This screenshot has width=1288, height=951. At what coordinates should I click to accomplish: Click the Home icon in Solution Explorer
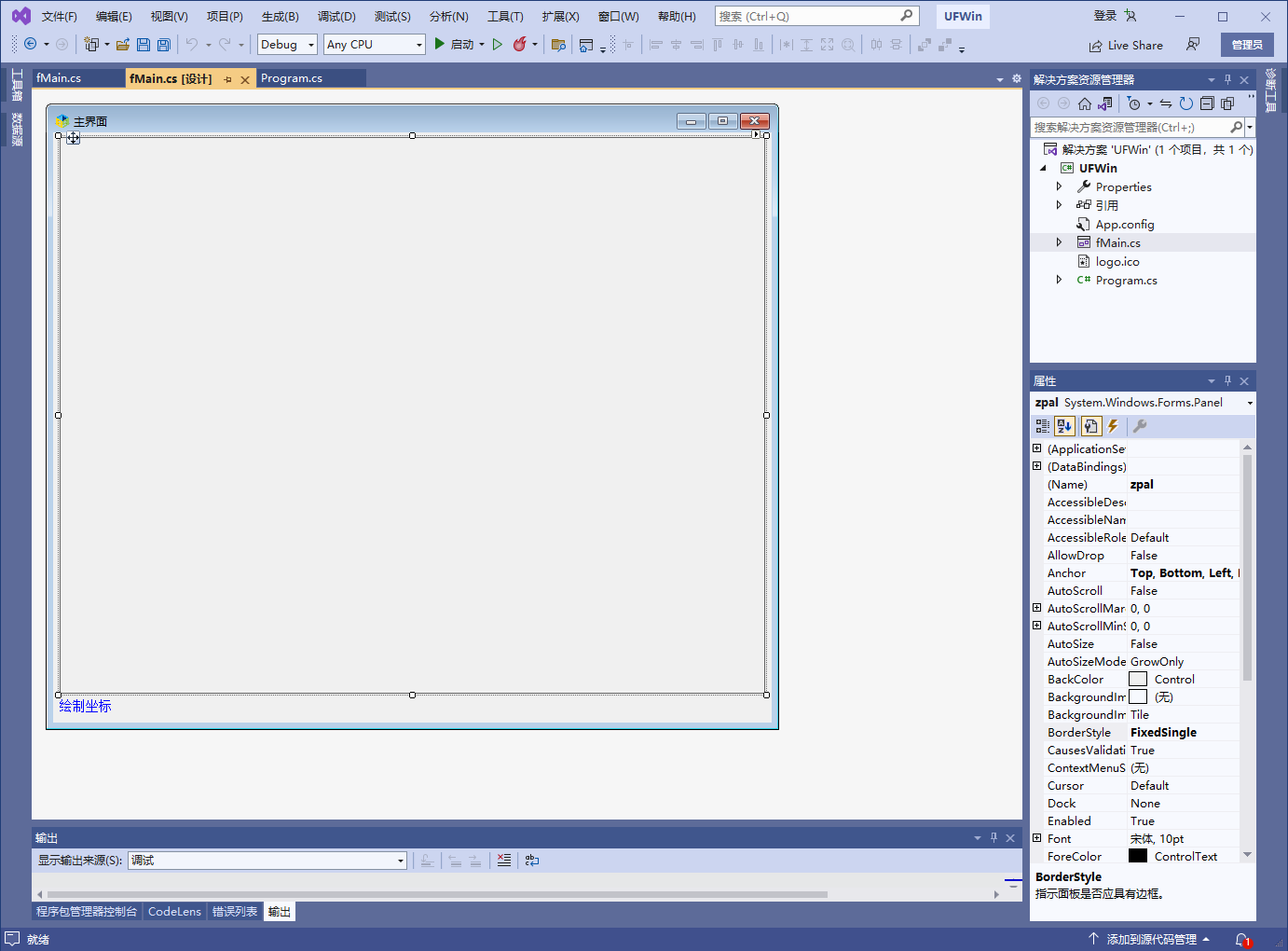[1085, 103]
